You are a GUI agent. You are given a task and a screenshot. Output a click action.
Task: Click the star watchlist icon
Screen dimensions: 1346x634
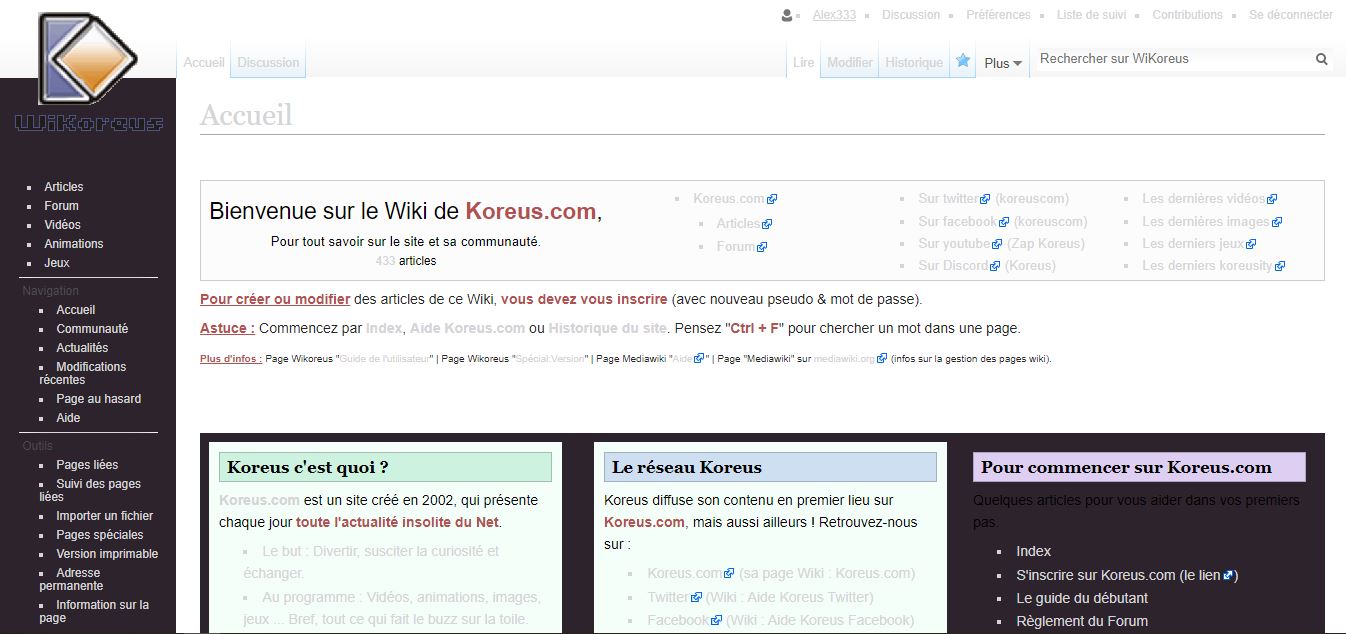963,61
